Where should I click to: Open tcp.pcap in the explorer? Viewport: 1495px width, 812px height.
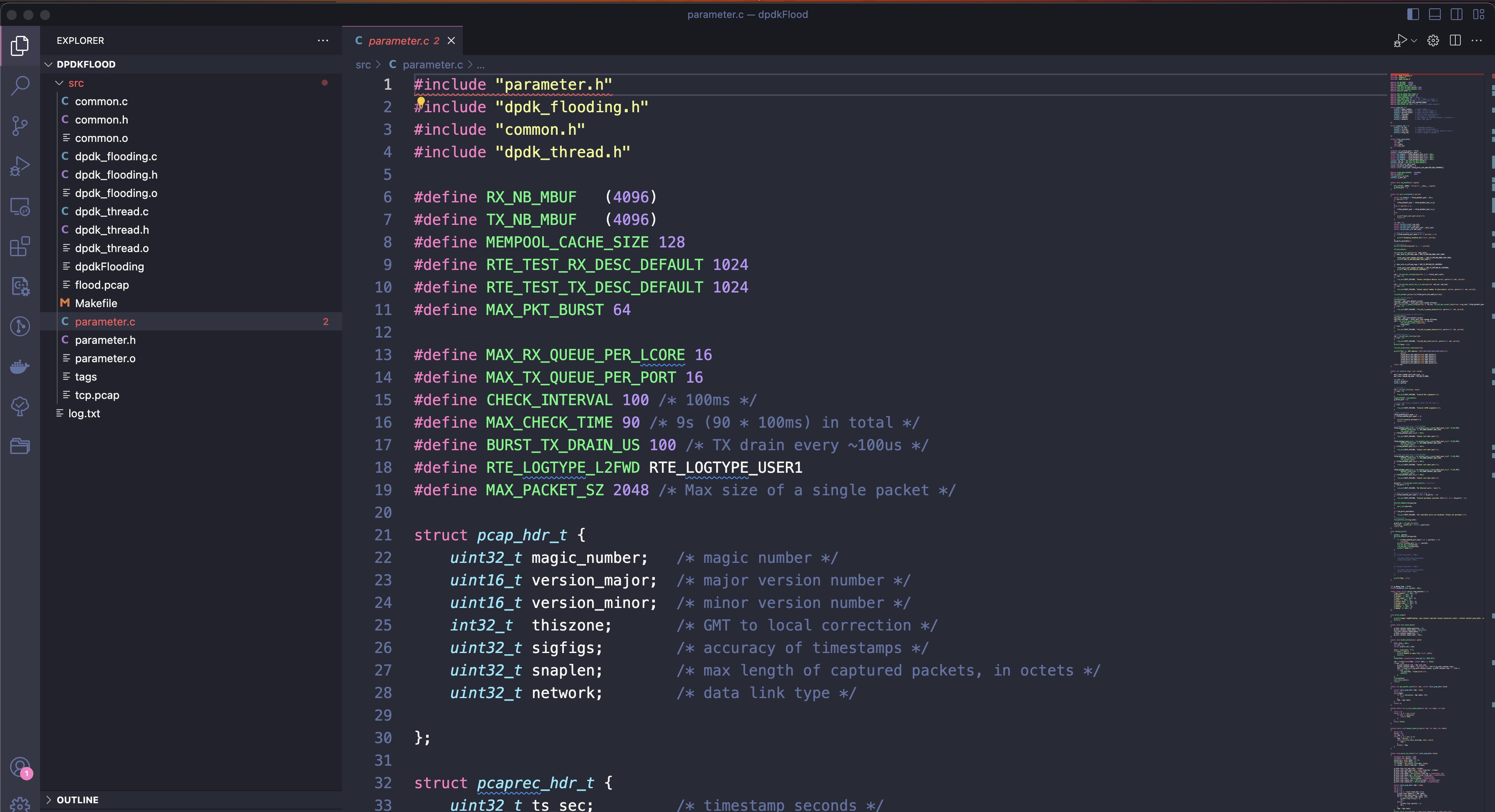coord(191,395)
